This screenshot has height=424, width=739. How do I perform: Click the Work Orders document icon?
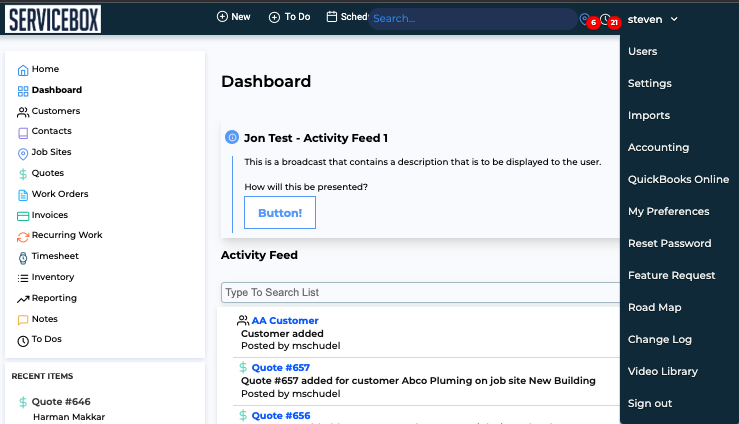[23, 195]
